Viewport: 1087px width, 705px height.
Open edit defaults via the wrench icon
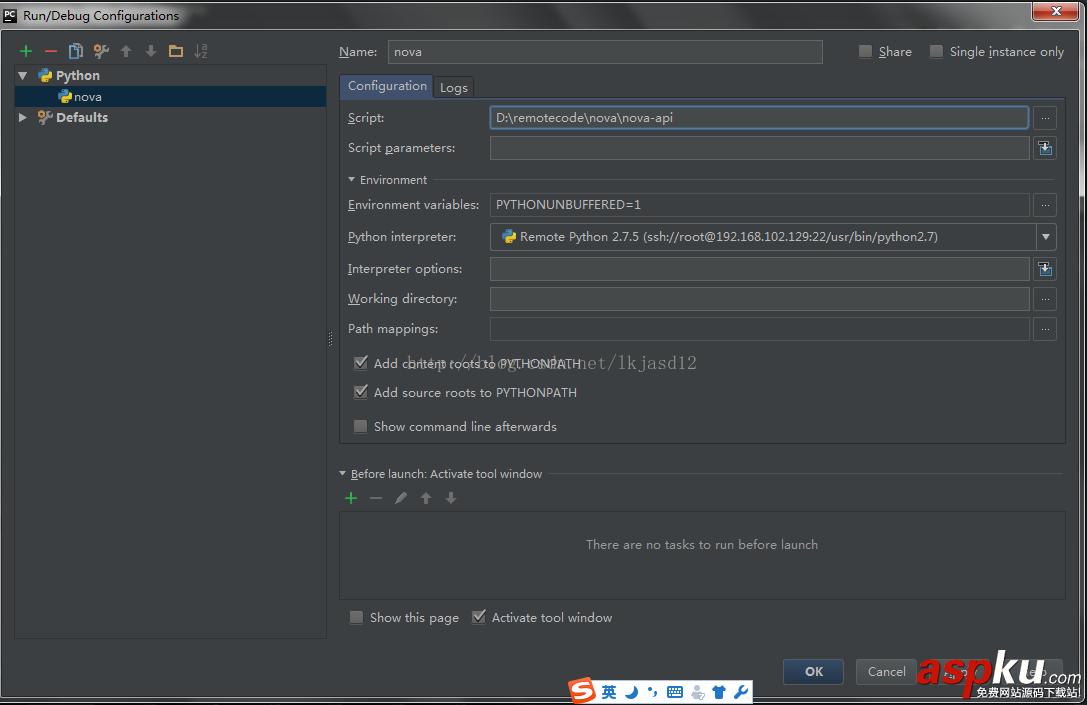tap(100, 50)
